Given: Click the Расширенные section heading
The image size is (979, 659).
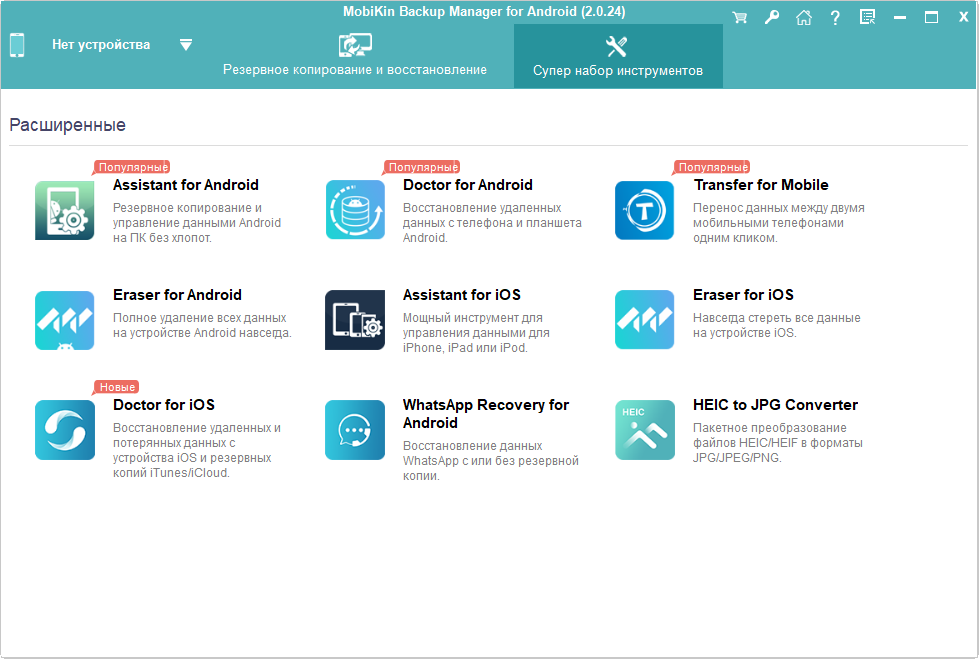Looking at the screenshot, I should click(67, 125).
